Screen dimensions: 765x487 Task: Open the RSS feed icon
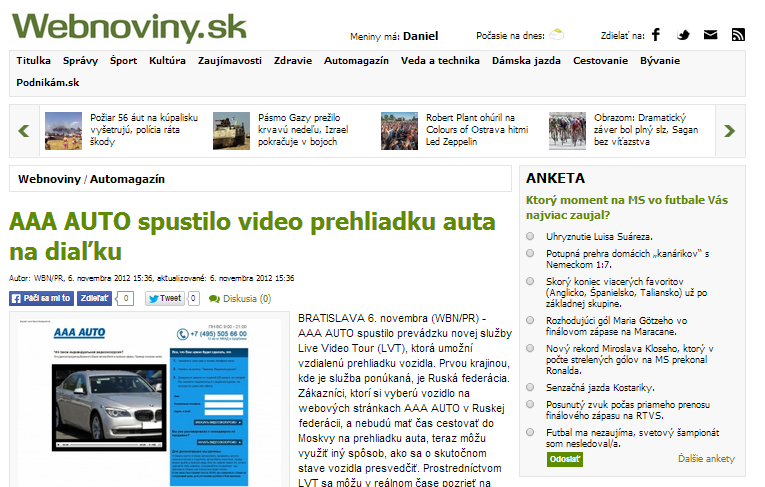pos(738,35)
